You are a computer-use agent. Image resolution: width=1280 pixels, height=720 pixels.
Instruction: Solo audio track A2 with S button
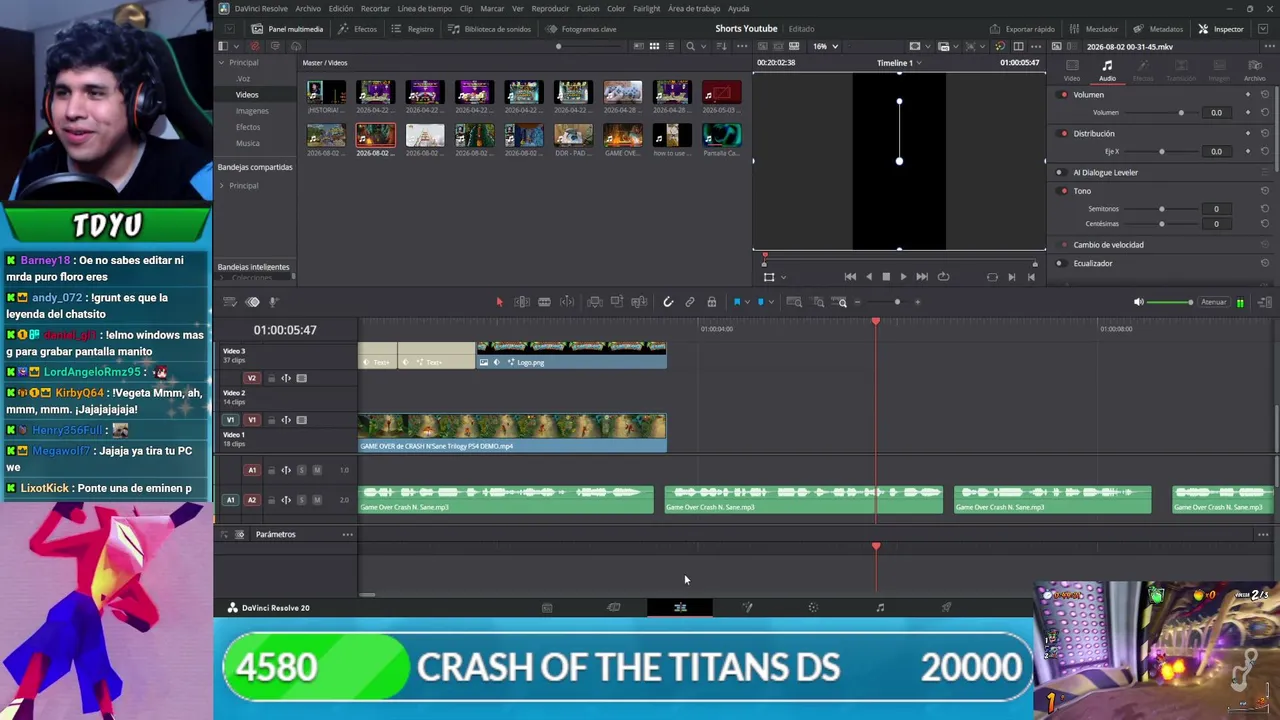[x=301, y=499]
